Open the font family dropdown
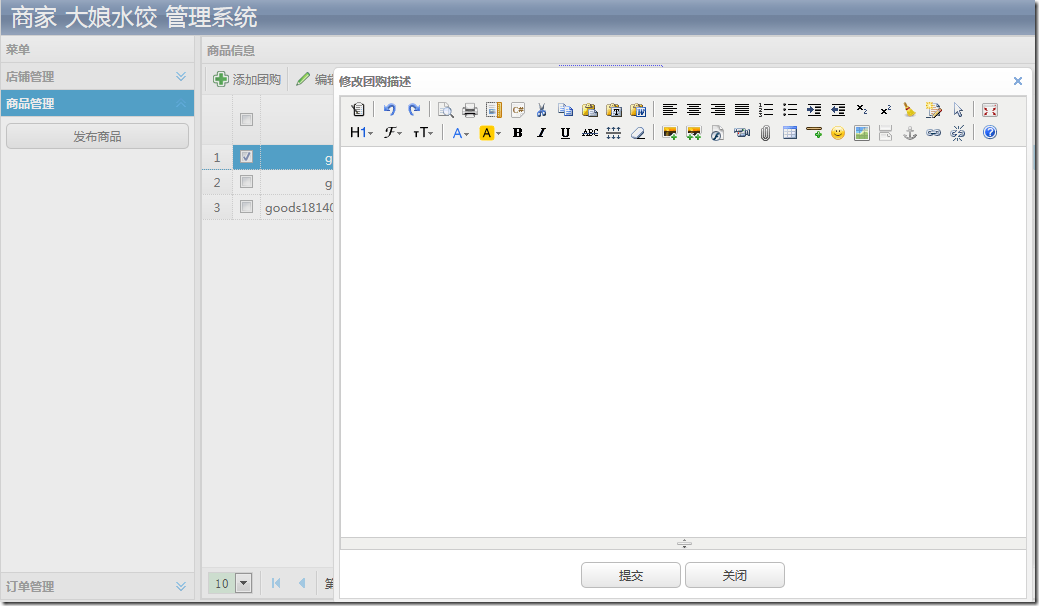Viewport: 1039px width, 606px height. [x=392, y=132]
